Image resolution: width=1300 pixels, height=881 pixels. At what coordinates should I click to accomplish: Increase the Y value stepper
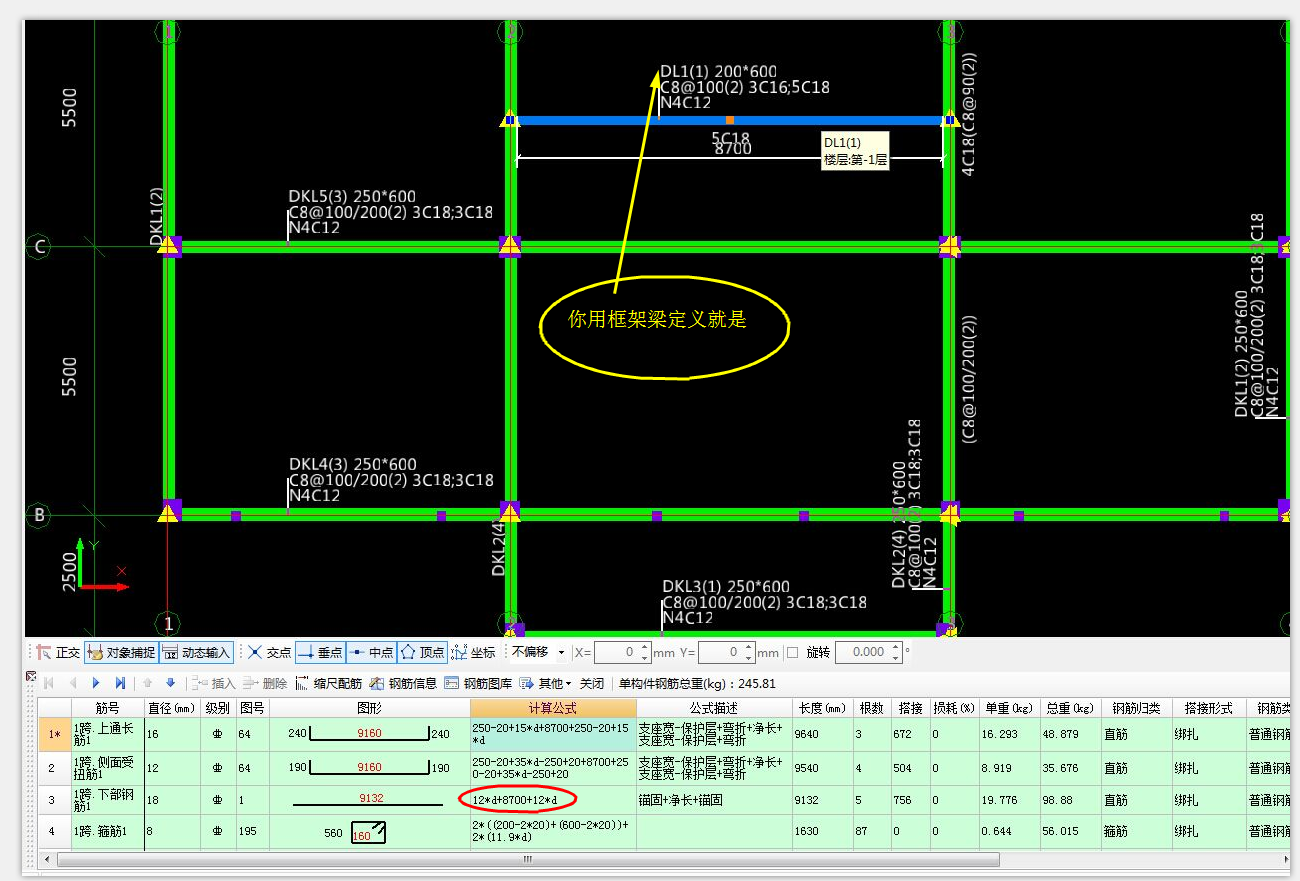(749, 648)
